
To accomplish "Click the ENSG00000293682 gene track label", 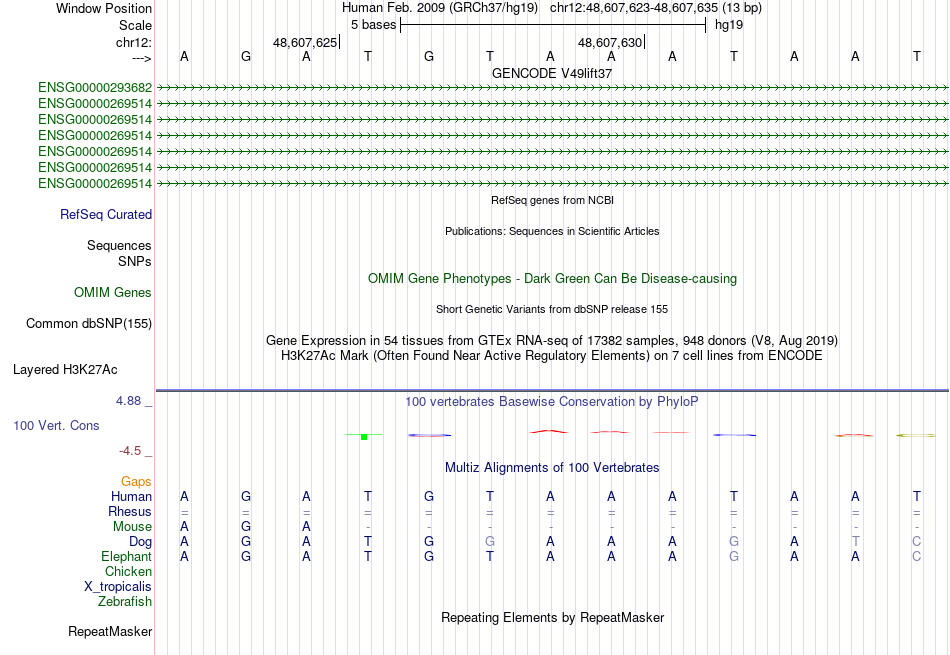I will coord(95,87).
